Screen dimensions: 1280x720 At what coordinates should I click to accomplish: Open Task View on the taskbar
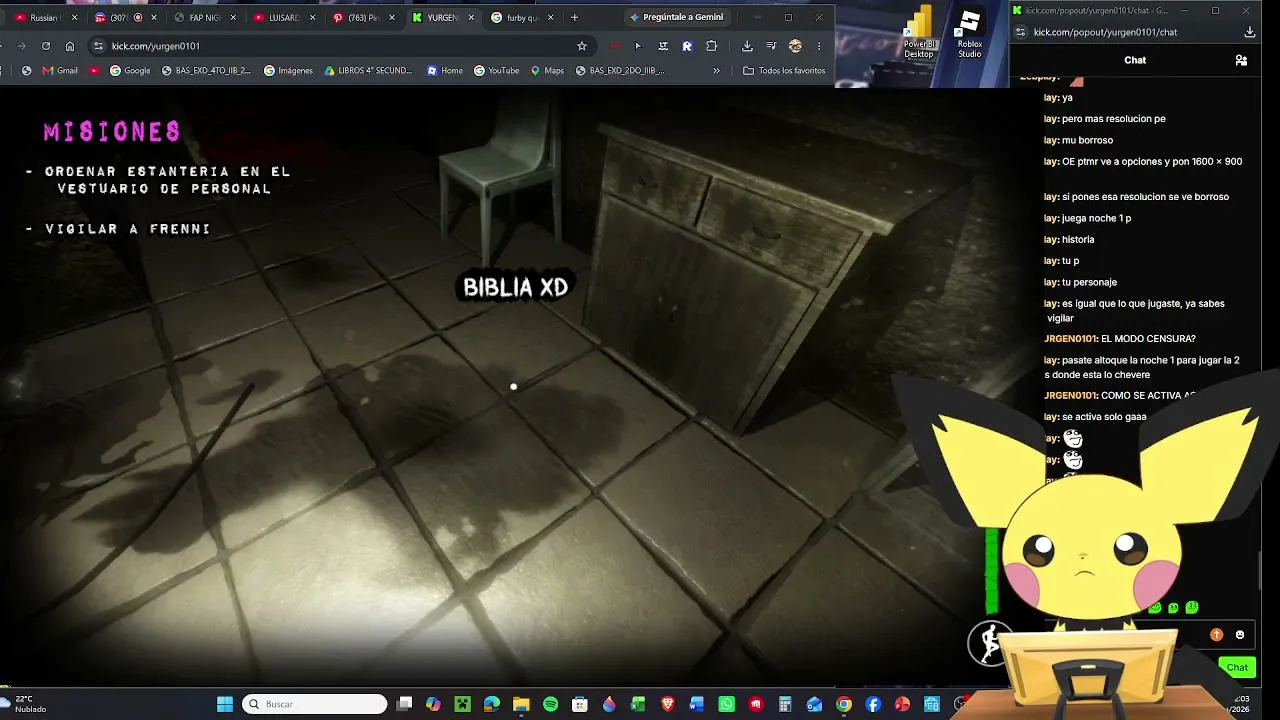click(404, 704)
